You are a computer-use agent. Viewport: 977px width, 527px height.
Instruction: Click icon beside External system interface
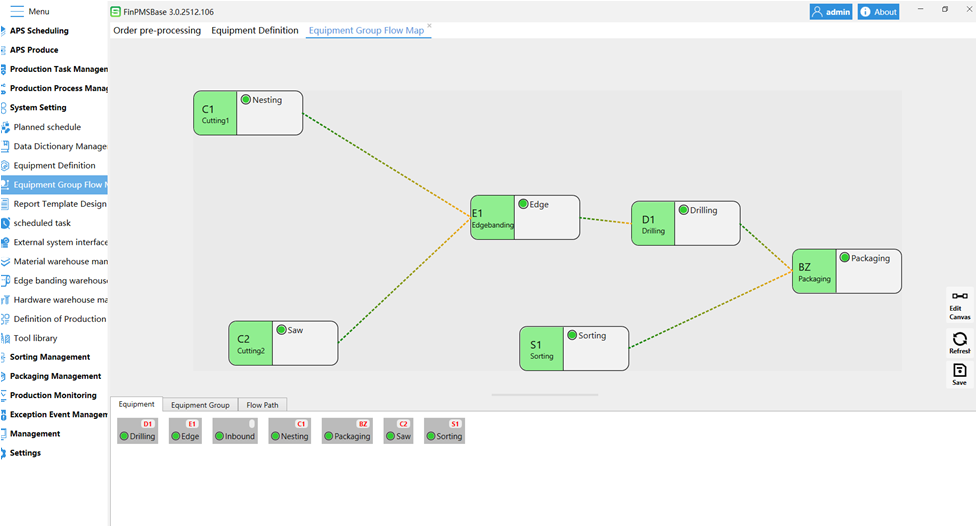tap(5, 242)
